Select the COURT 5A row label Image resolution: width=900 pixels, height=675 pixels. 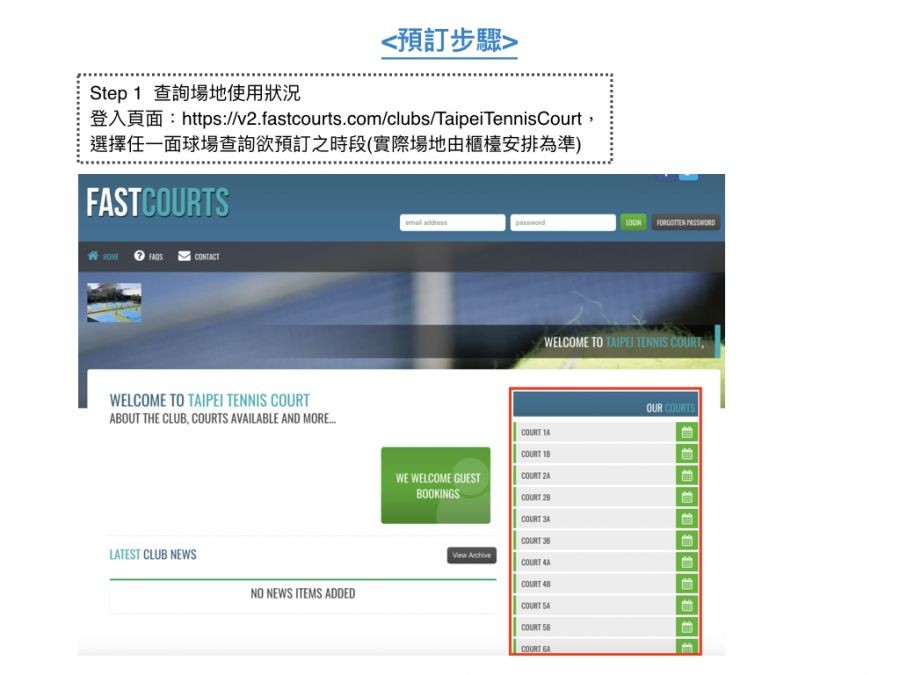pyautogui.click(x=536, y=606)
